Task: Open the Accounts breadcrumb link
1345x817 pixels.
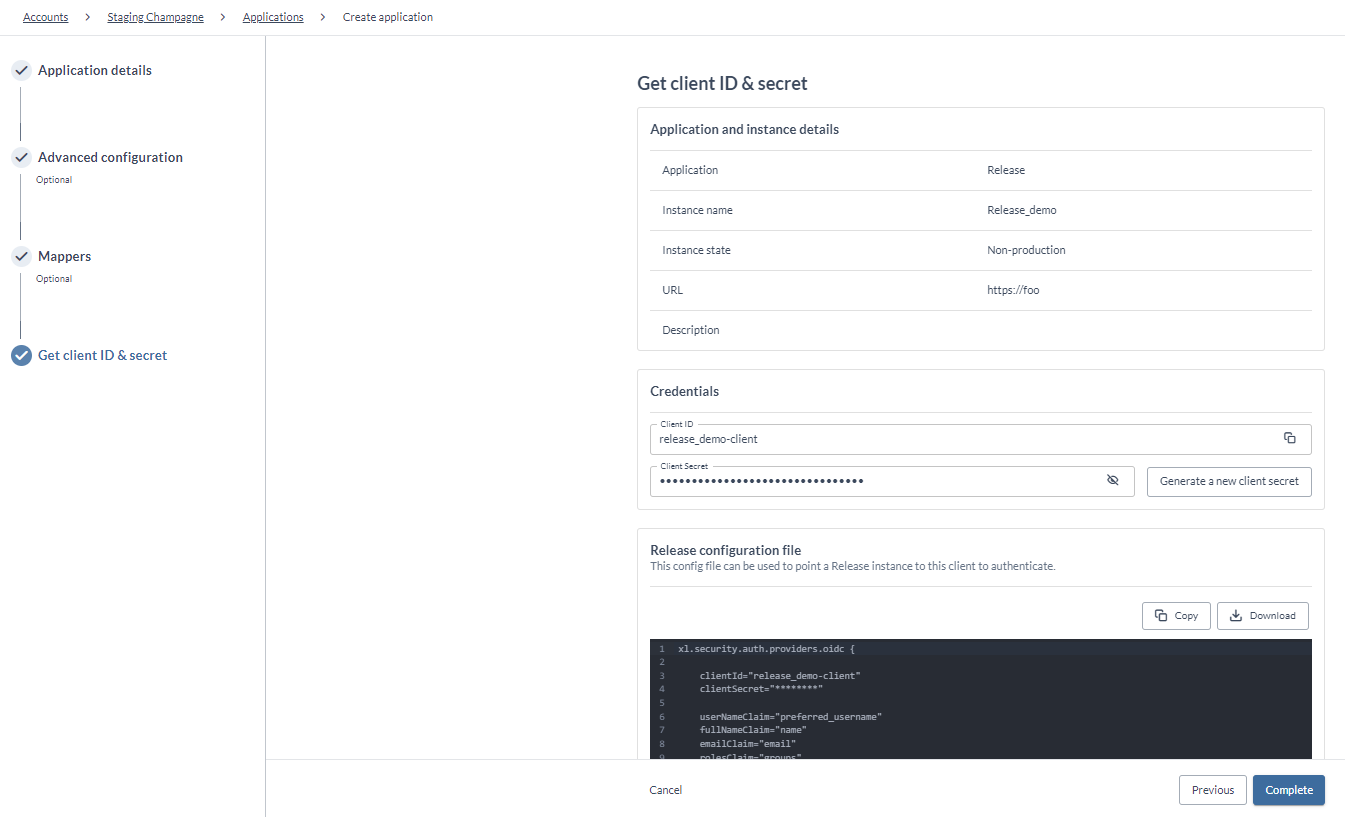Action: [x=46, y=17]
